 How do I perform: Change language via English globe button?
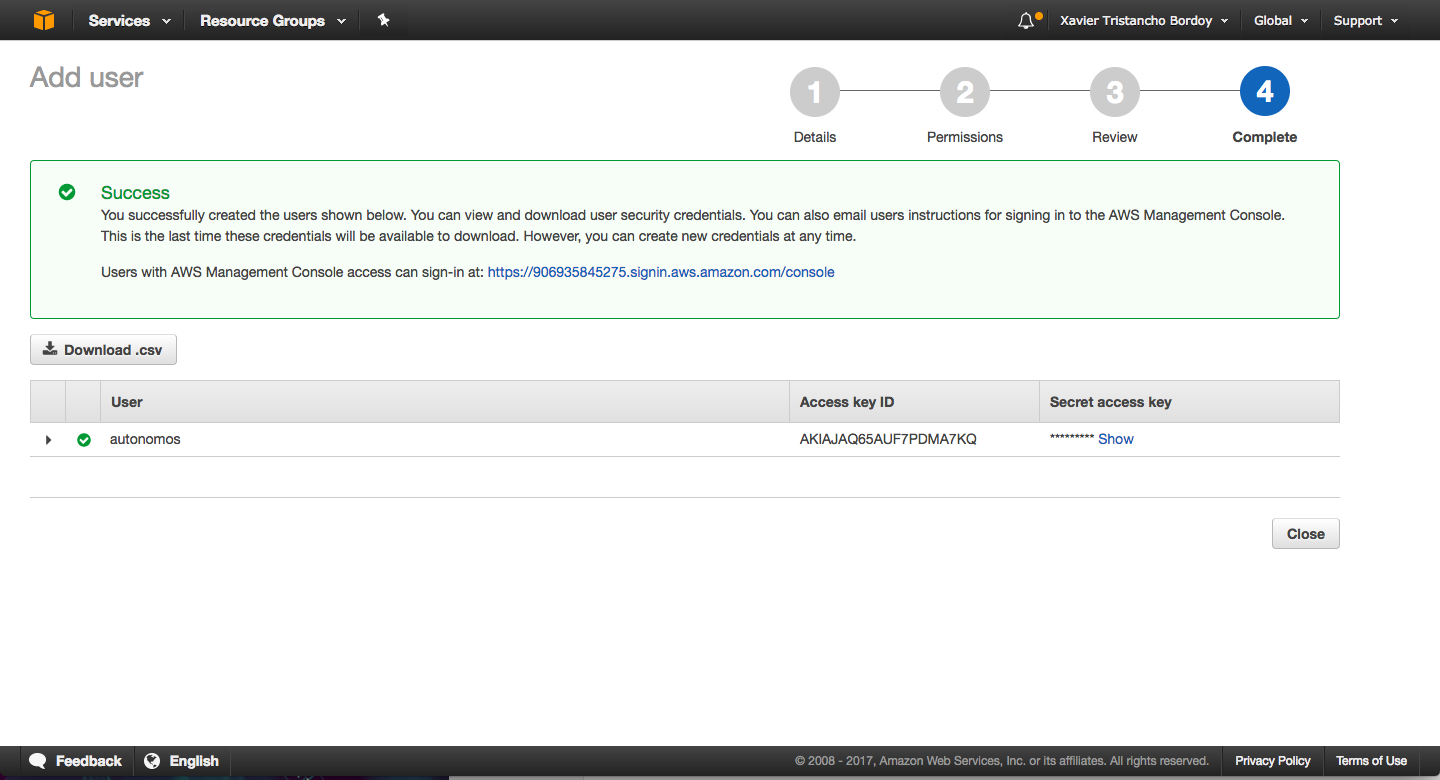pyautogui.click(x=182, y=761)
